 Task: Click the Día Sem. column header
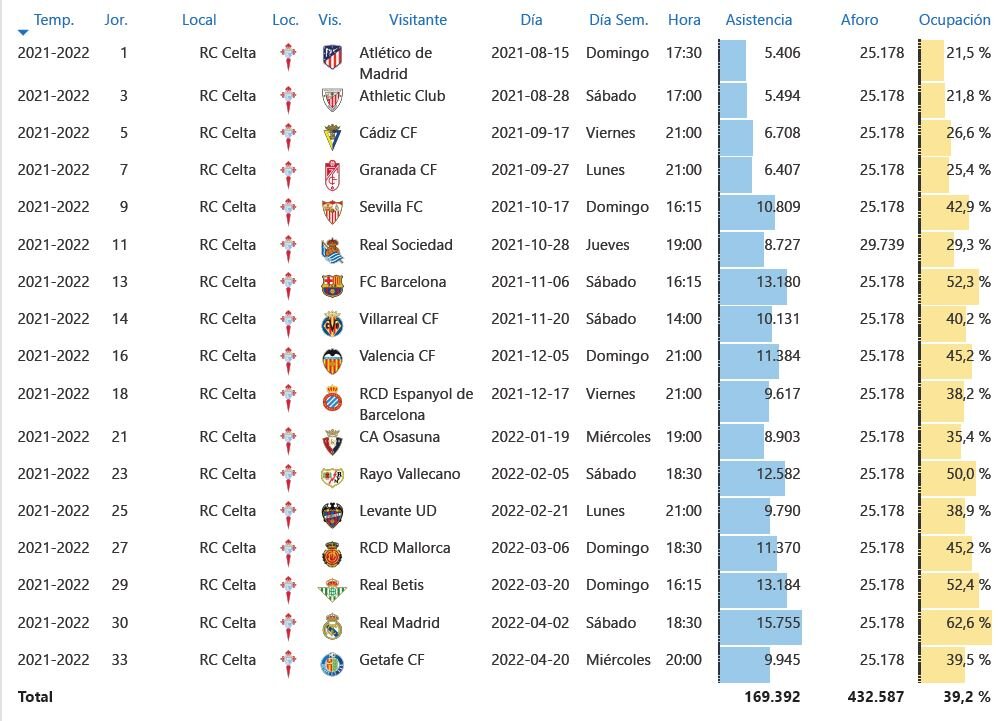[618, 20]
